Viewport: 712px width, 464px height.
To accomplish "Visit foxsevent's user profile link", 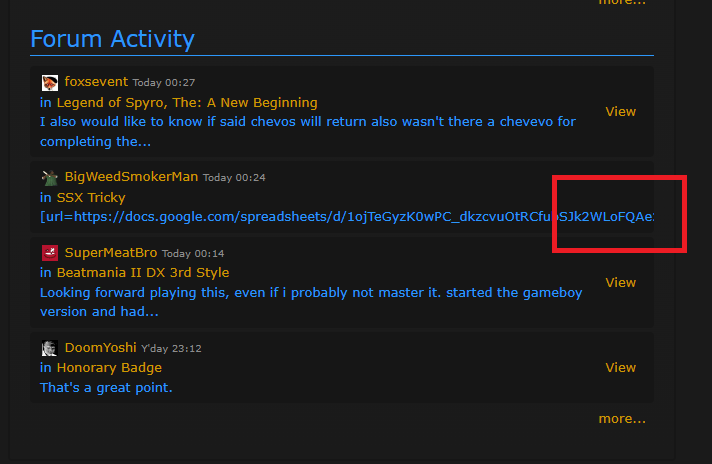I will pos(96,82).
